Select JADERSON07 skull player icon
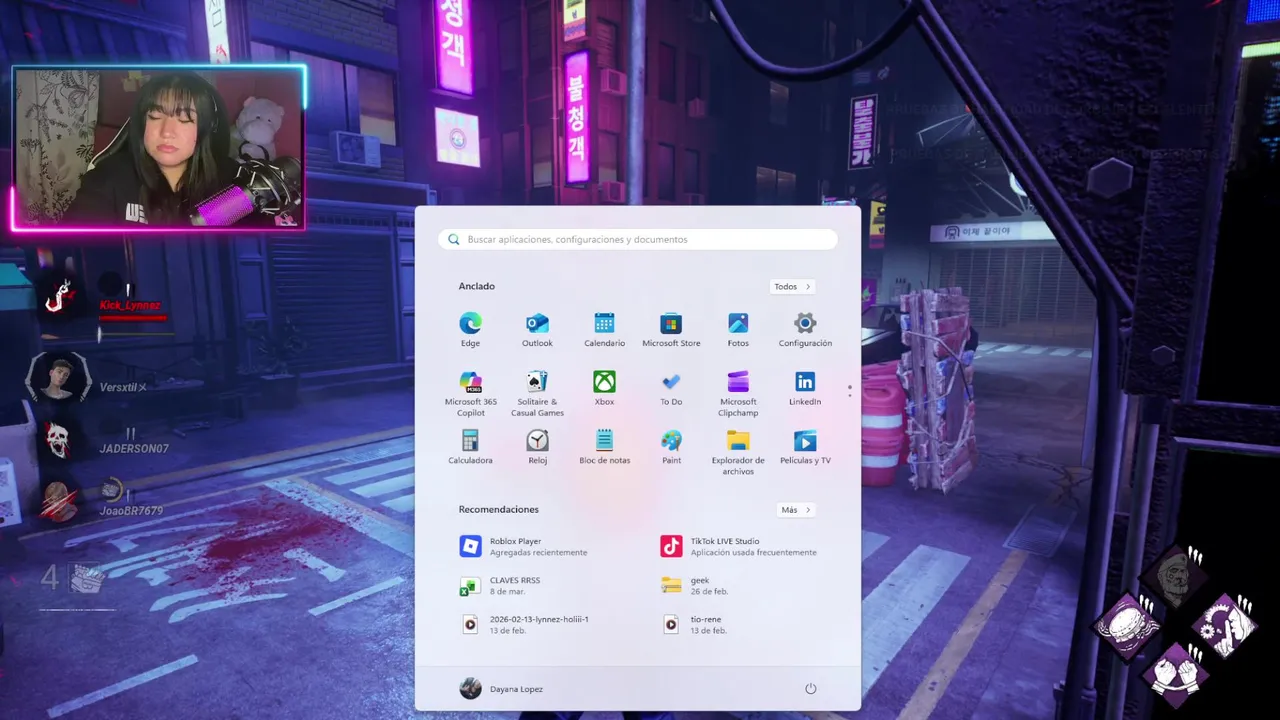The width and height of the screenshot is (1280, 720). pyautogui.click(x=57, y=441)
